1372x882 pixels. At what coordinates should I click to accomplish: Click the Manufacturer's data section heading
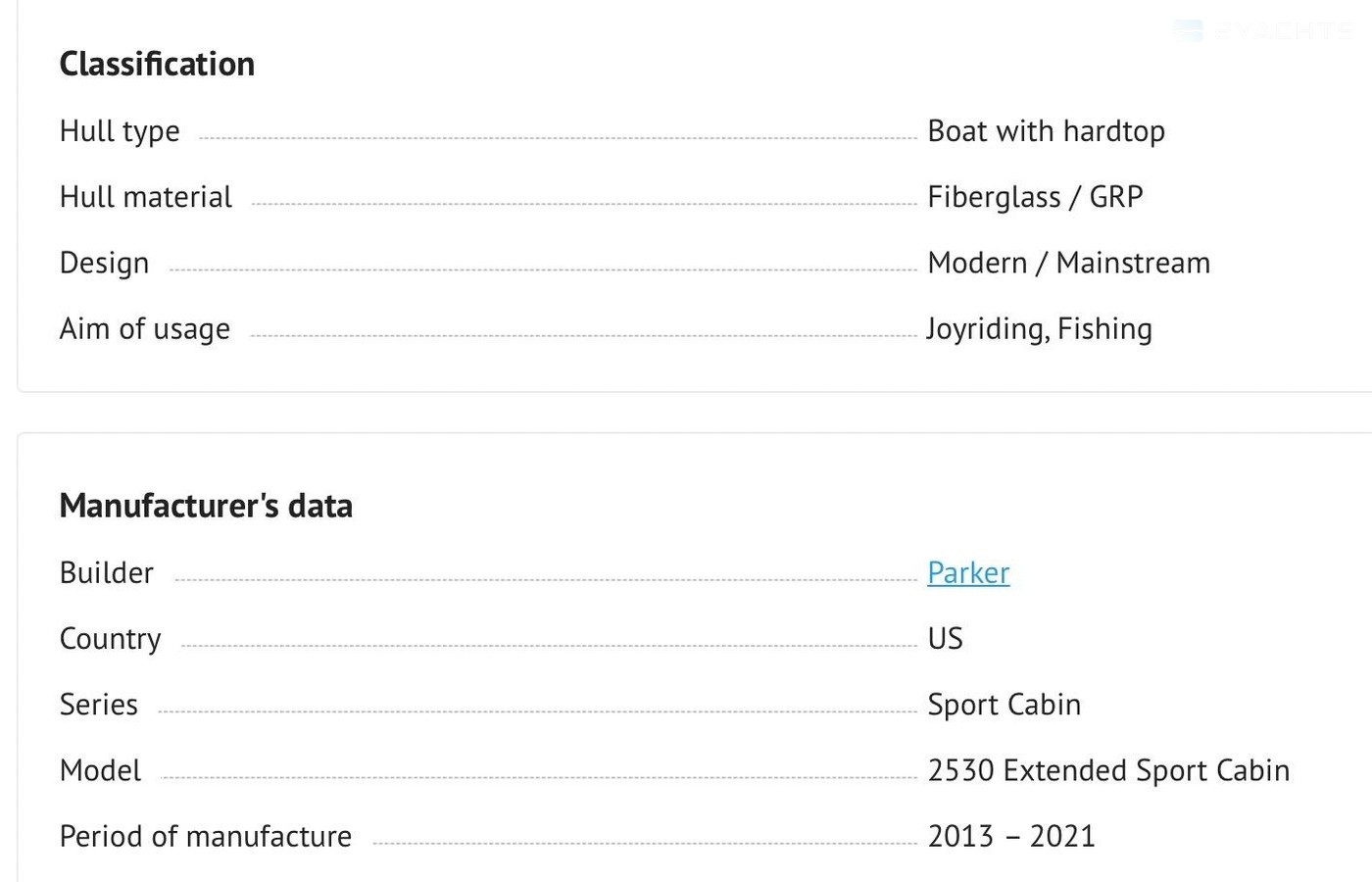206,507
